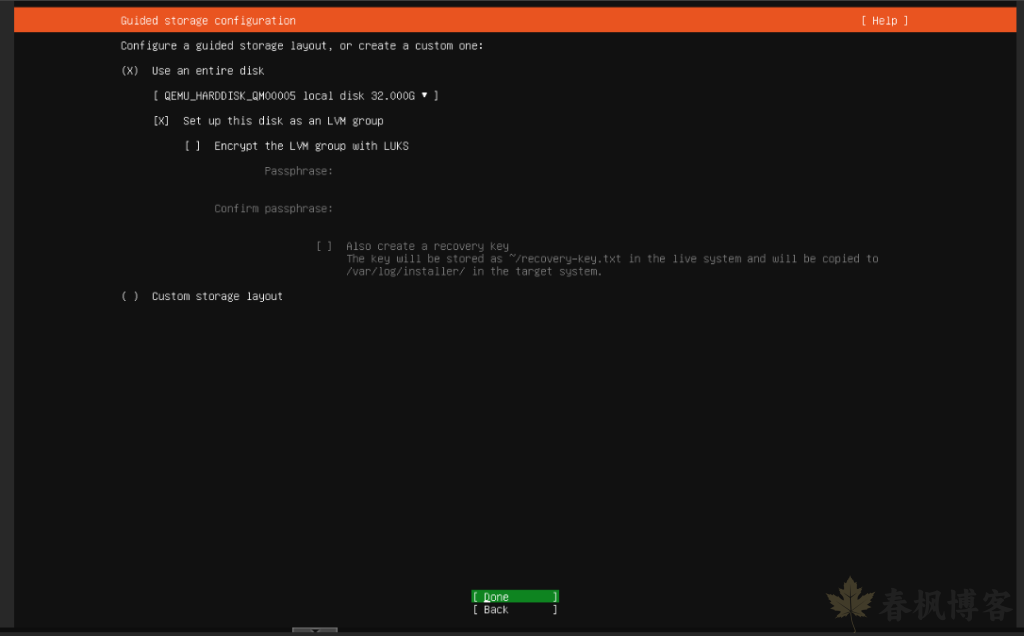Go back to the previous installer step
The image size is (1024, 636).
point(514,609)
